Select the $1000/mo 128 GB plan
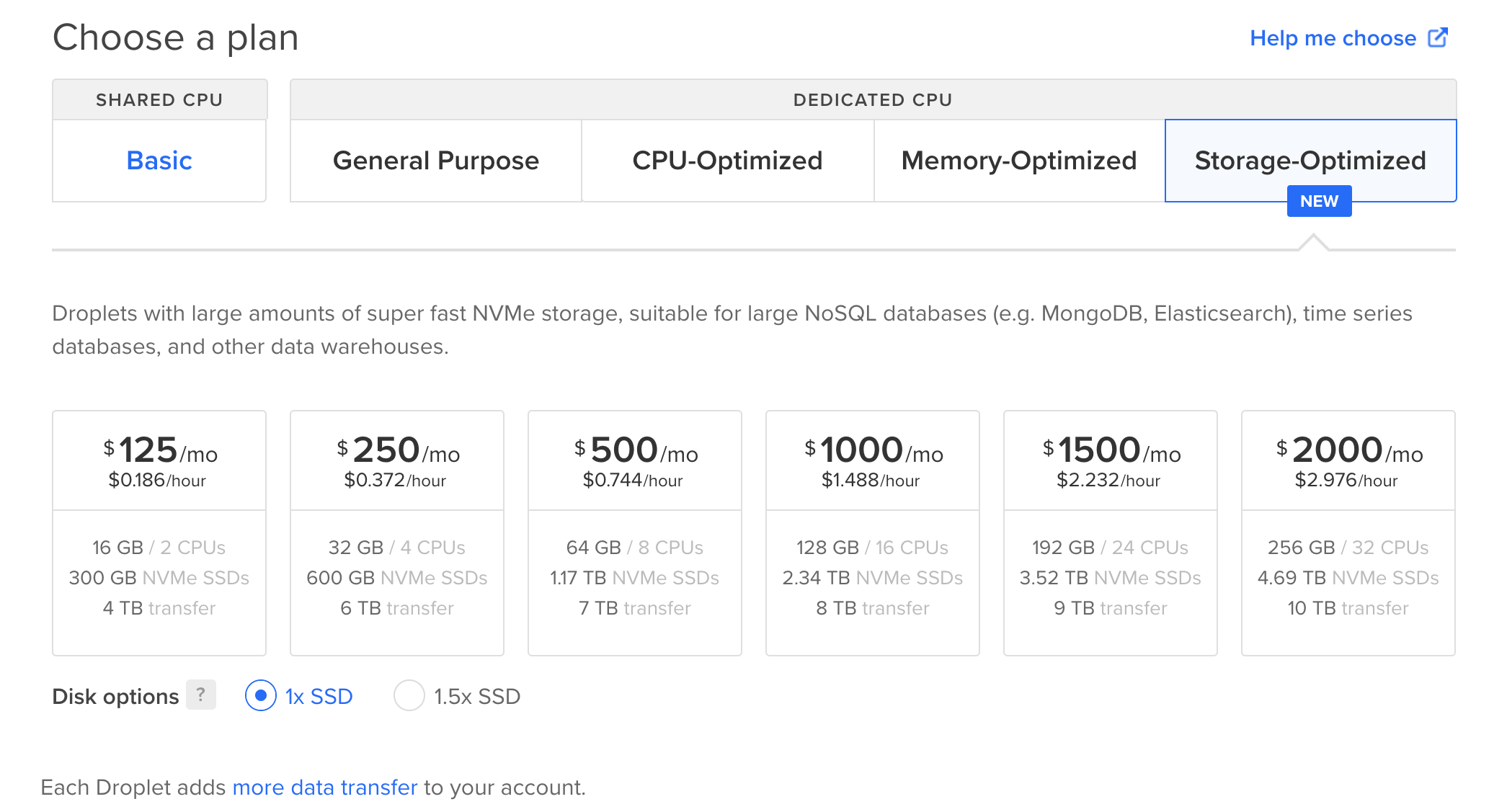The image size is (1507, 812). (873, 533)
